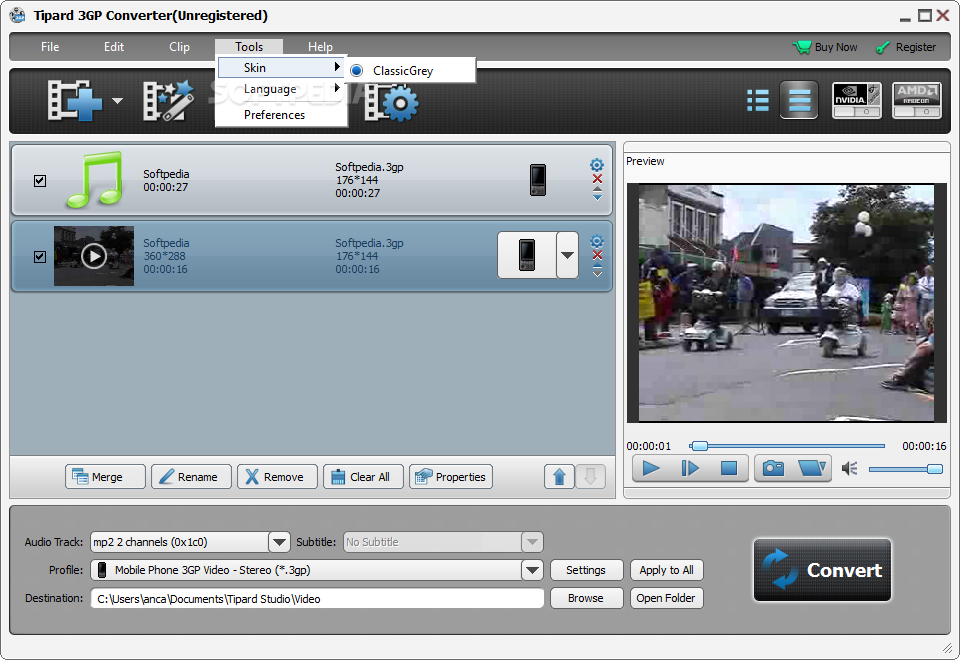
Task: Open the Add File dropdown arrow
Action: coord(118,100)
